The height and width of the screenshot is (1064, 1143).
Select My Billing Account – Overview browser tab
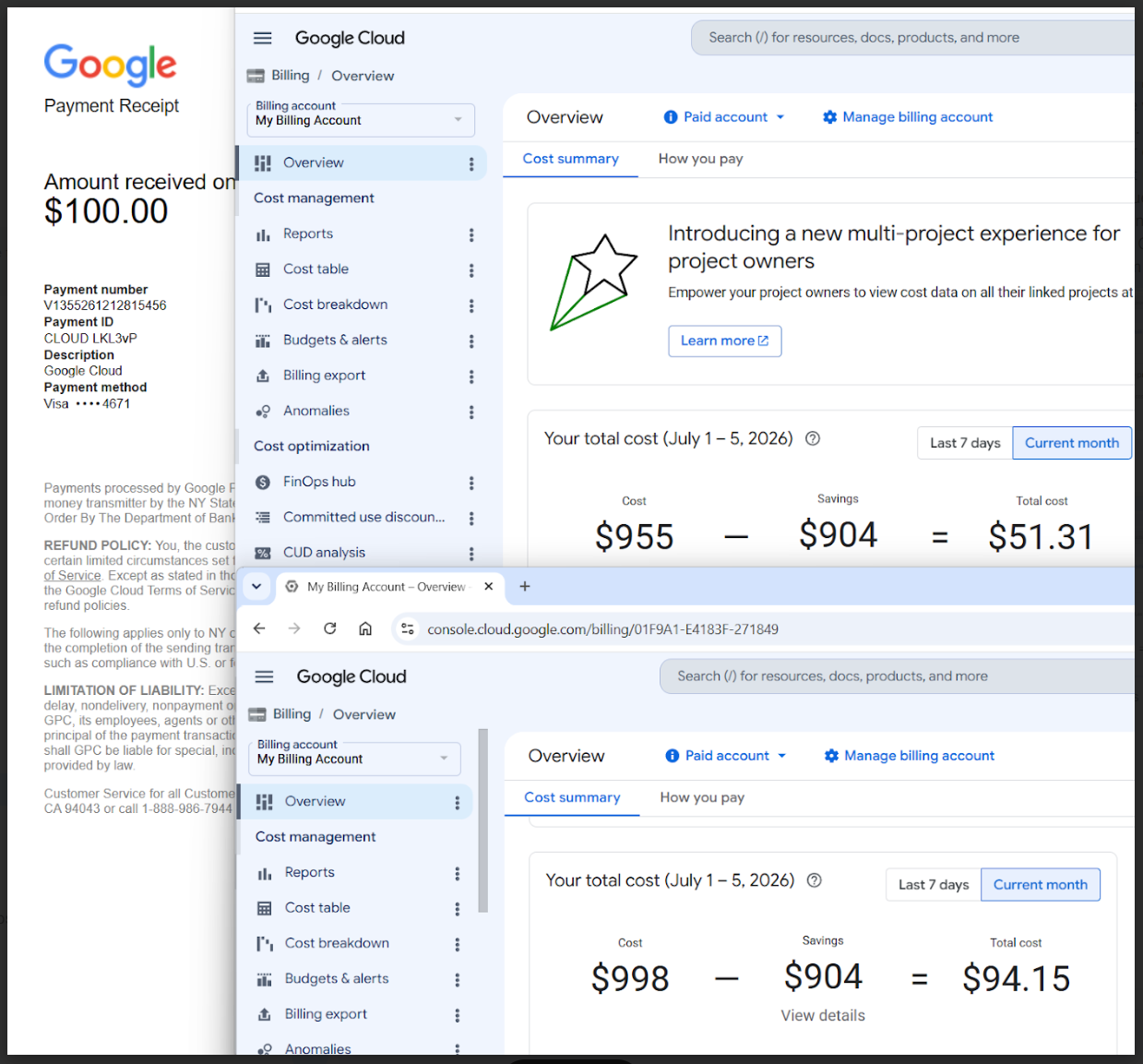387,587
